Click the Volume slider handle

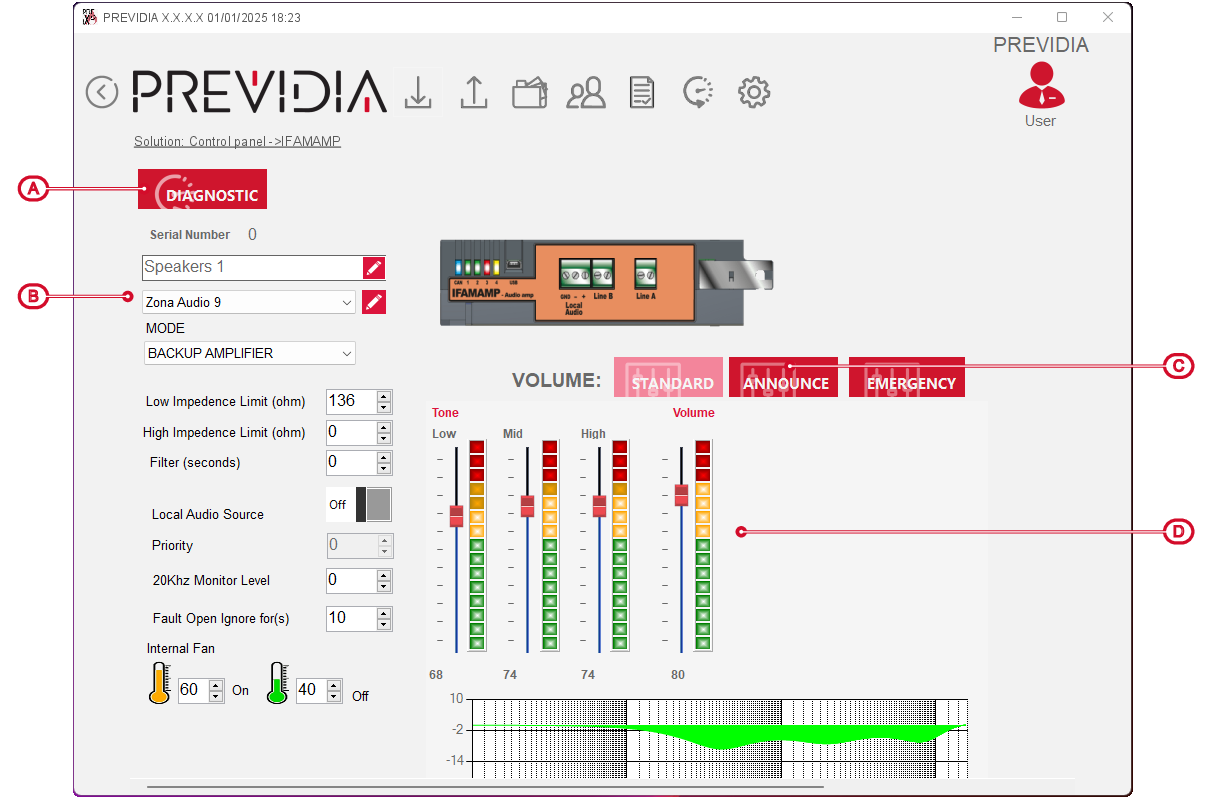click(681, 495)
